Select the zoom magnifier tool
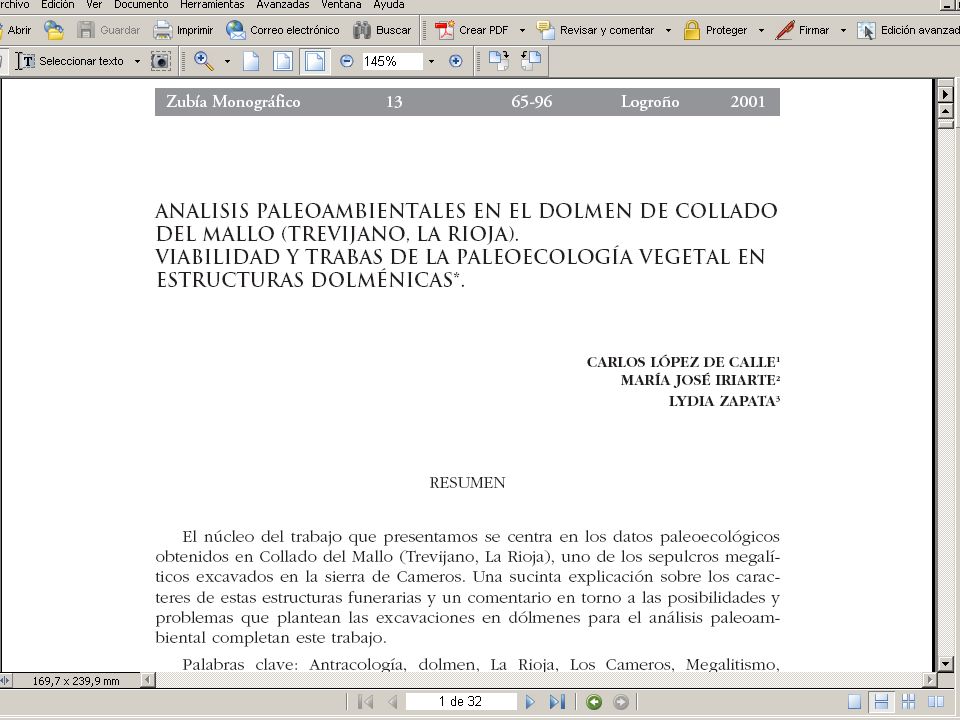960x720 pixels. tap(204, 61)
